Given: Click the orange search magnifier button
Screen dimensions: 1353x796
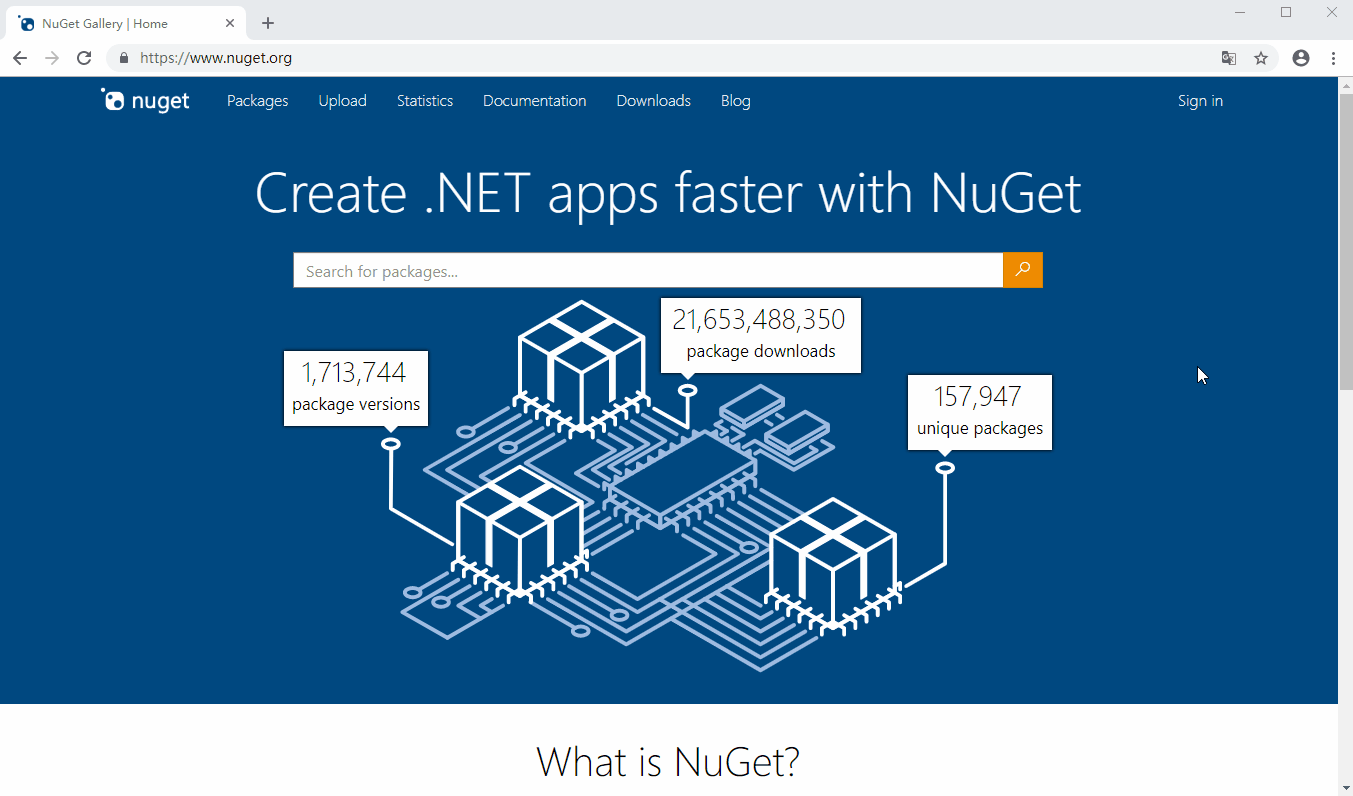Looking at the screenshot, I should tap(1023, 270).
